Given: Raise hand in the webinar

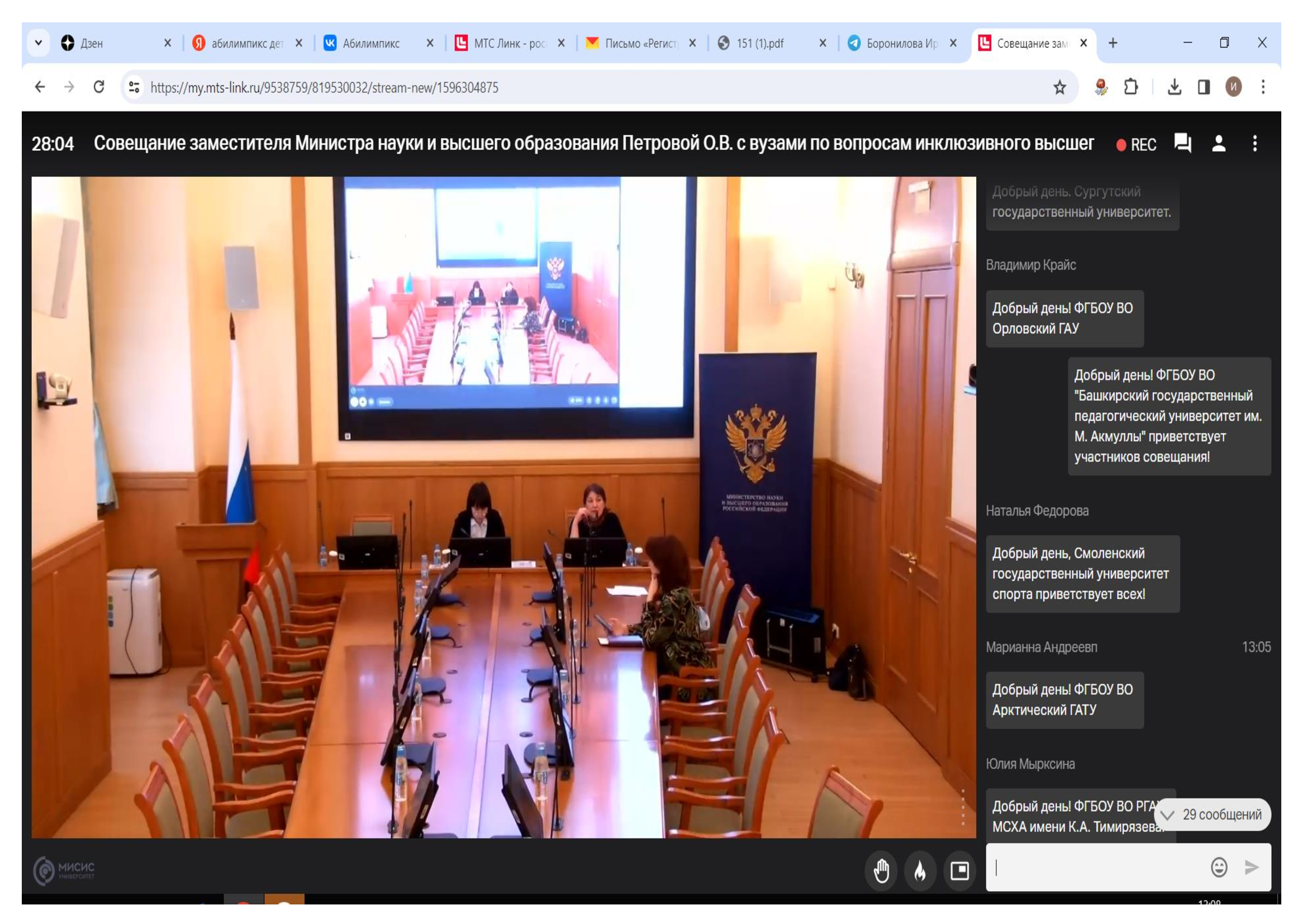Looking at the screenshot, I should 881,870.
